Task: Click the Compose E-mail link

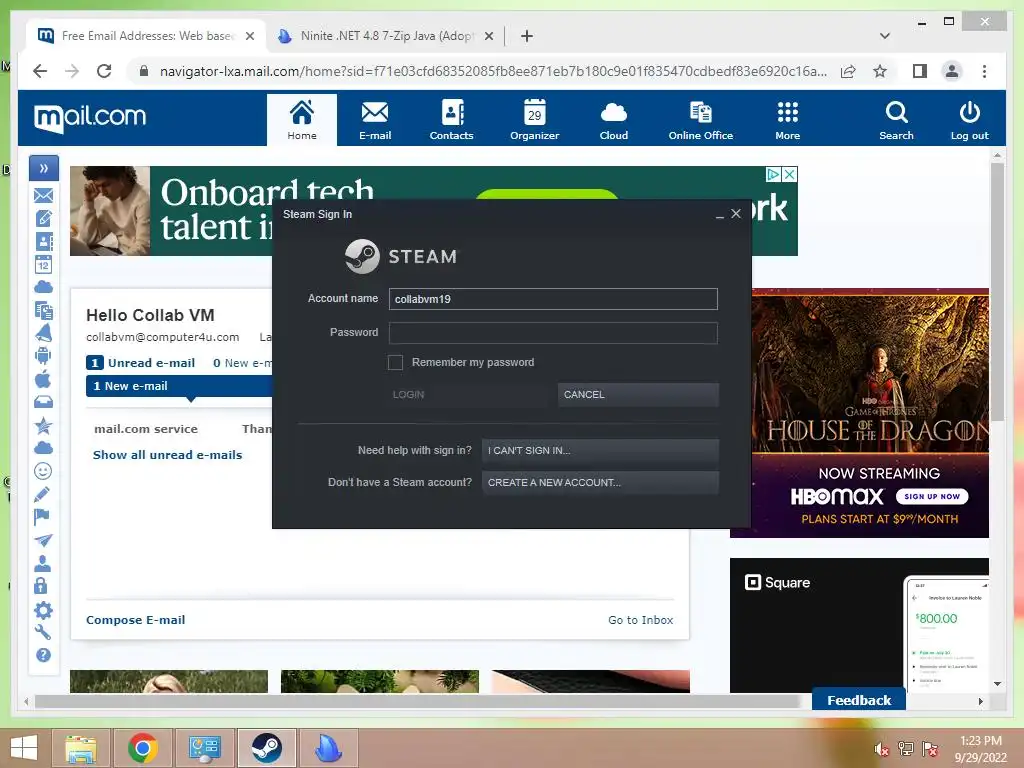Action: point(135,620)
